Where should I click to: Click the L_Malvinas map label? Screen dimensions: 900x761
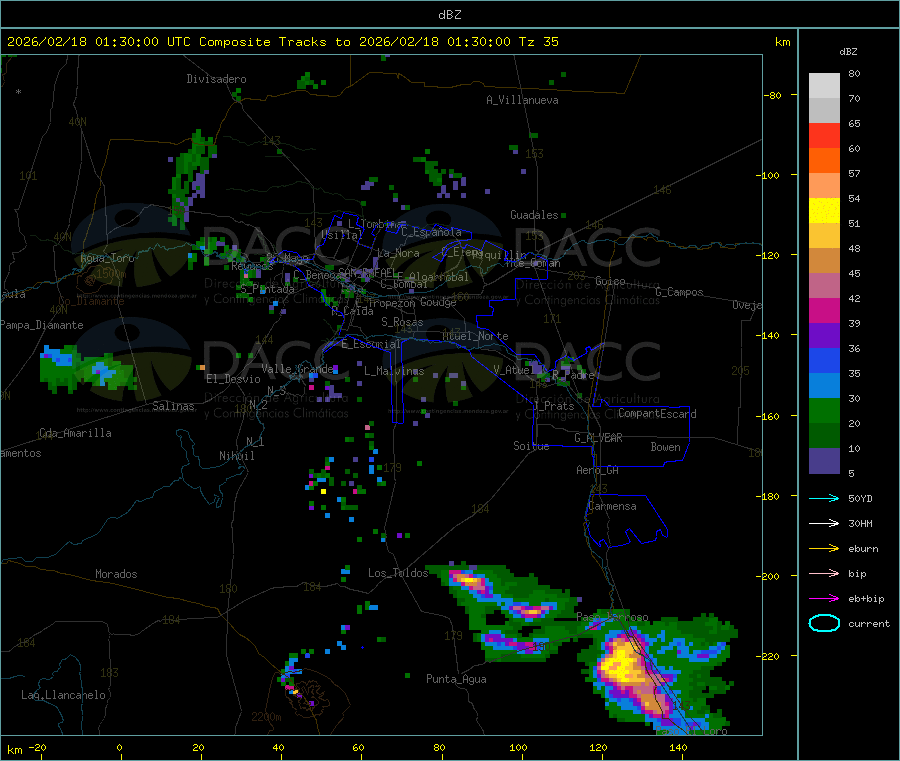point(394,371)
